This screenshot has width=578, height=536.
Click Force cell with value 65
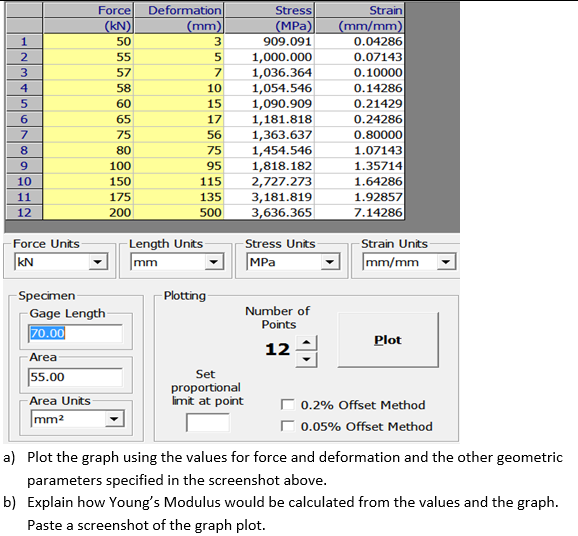click(88, 119)
